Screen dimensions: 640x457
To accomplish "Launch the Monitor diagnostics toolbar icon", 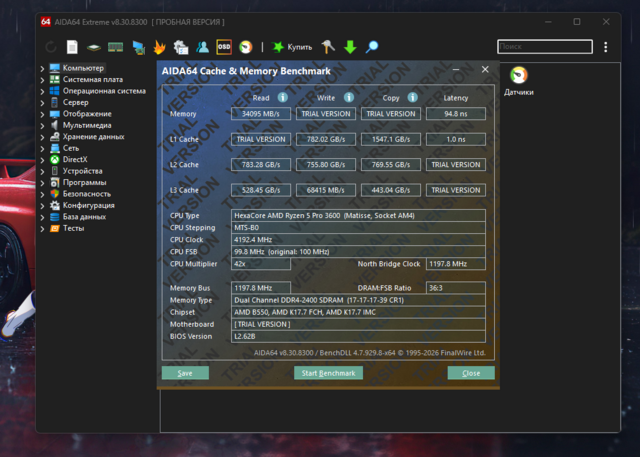I will (139, 47).
